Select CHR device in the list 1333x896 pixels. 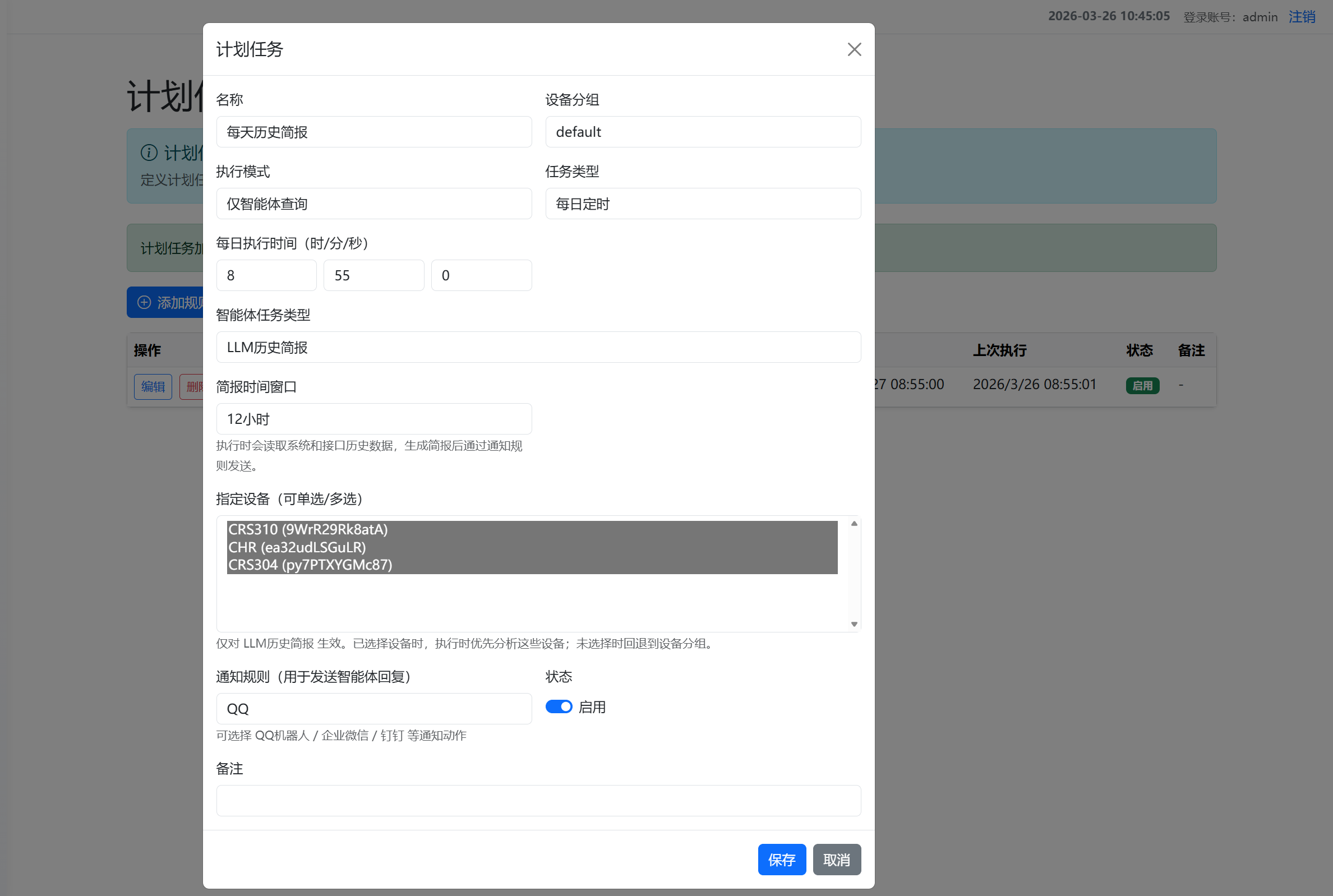click(297, 547)
